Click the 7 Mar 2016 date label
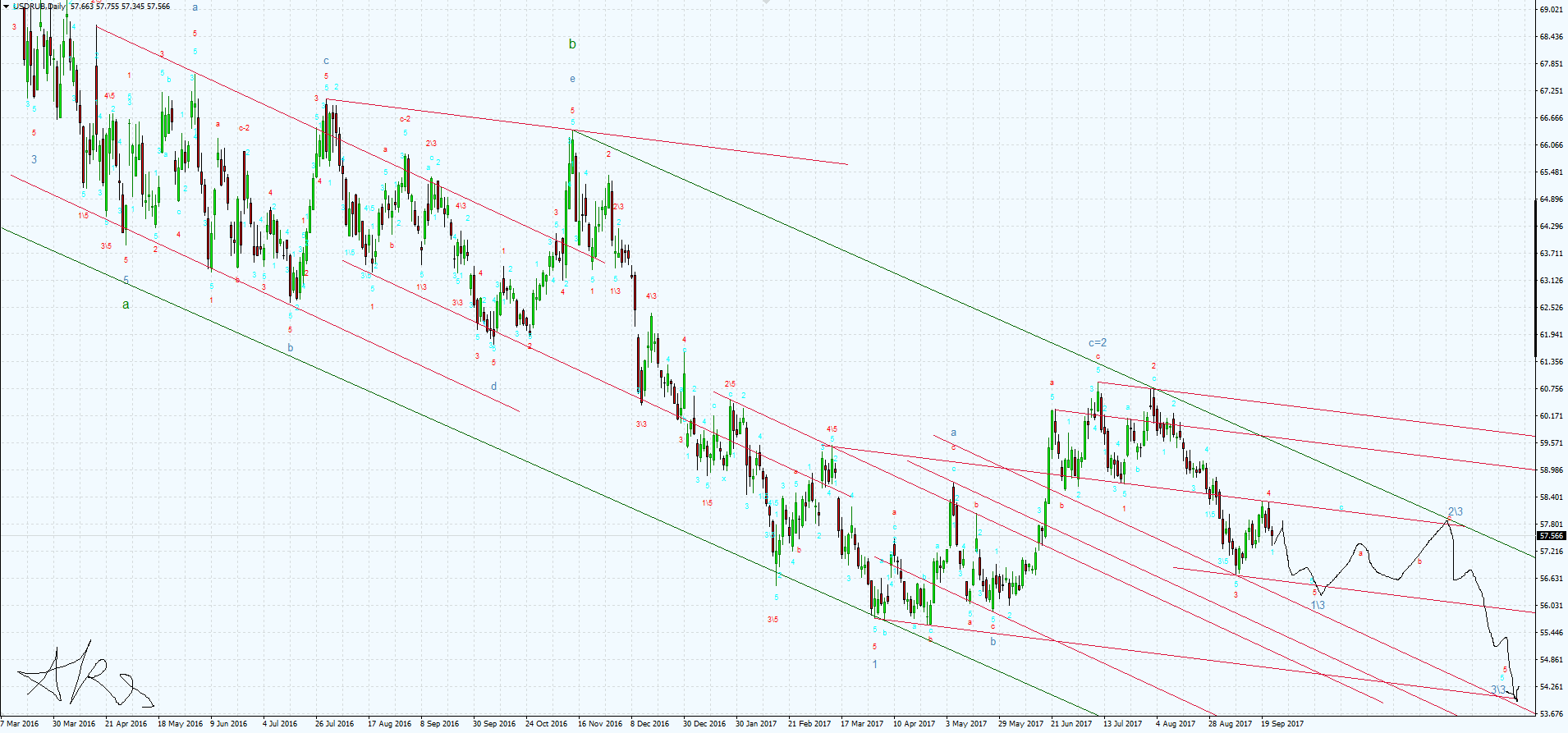This screenshot has width=1568, height=733. (x=20, y=724)
